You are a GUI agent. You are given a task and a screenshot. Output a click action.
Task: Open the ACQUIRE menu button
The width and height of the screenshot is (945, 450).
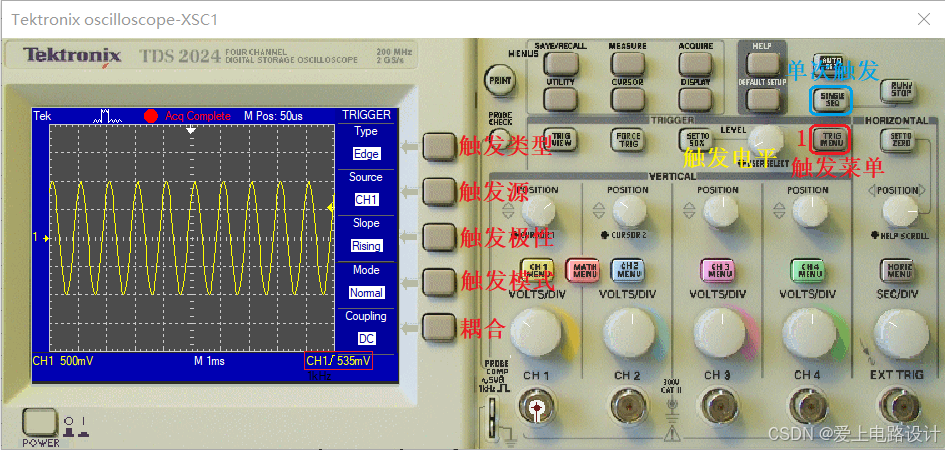point(695,63)
